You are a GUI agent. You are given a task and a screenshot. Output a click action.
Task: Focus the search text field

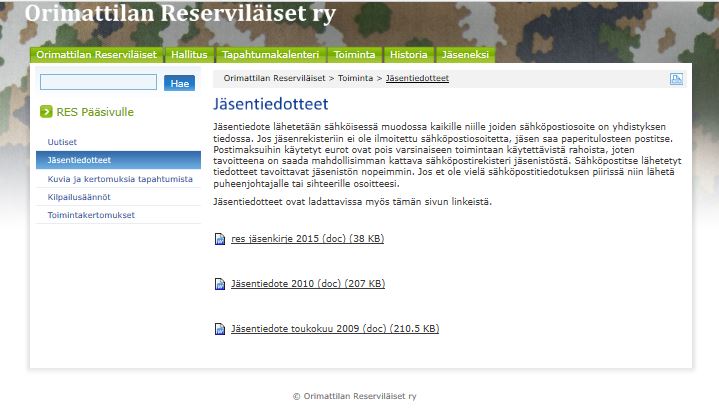[98, 83]
